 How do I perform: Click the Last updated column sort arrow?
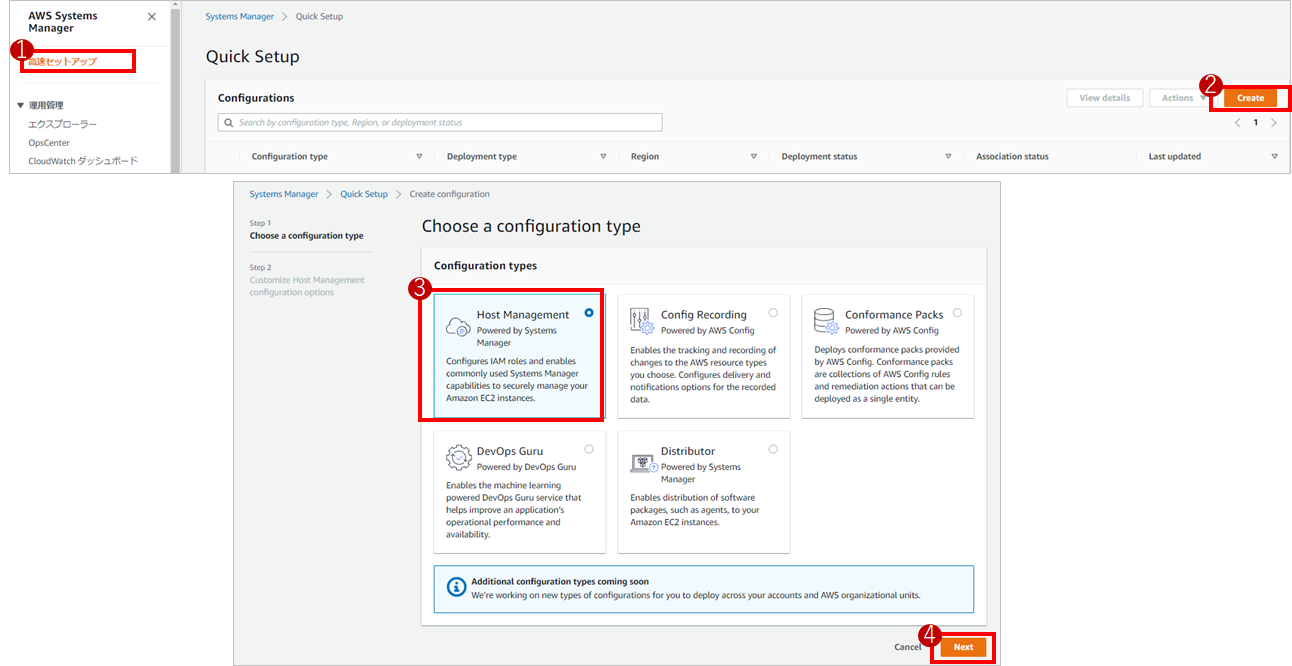1274,156
